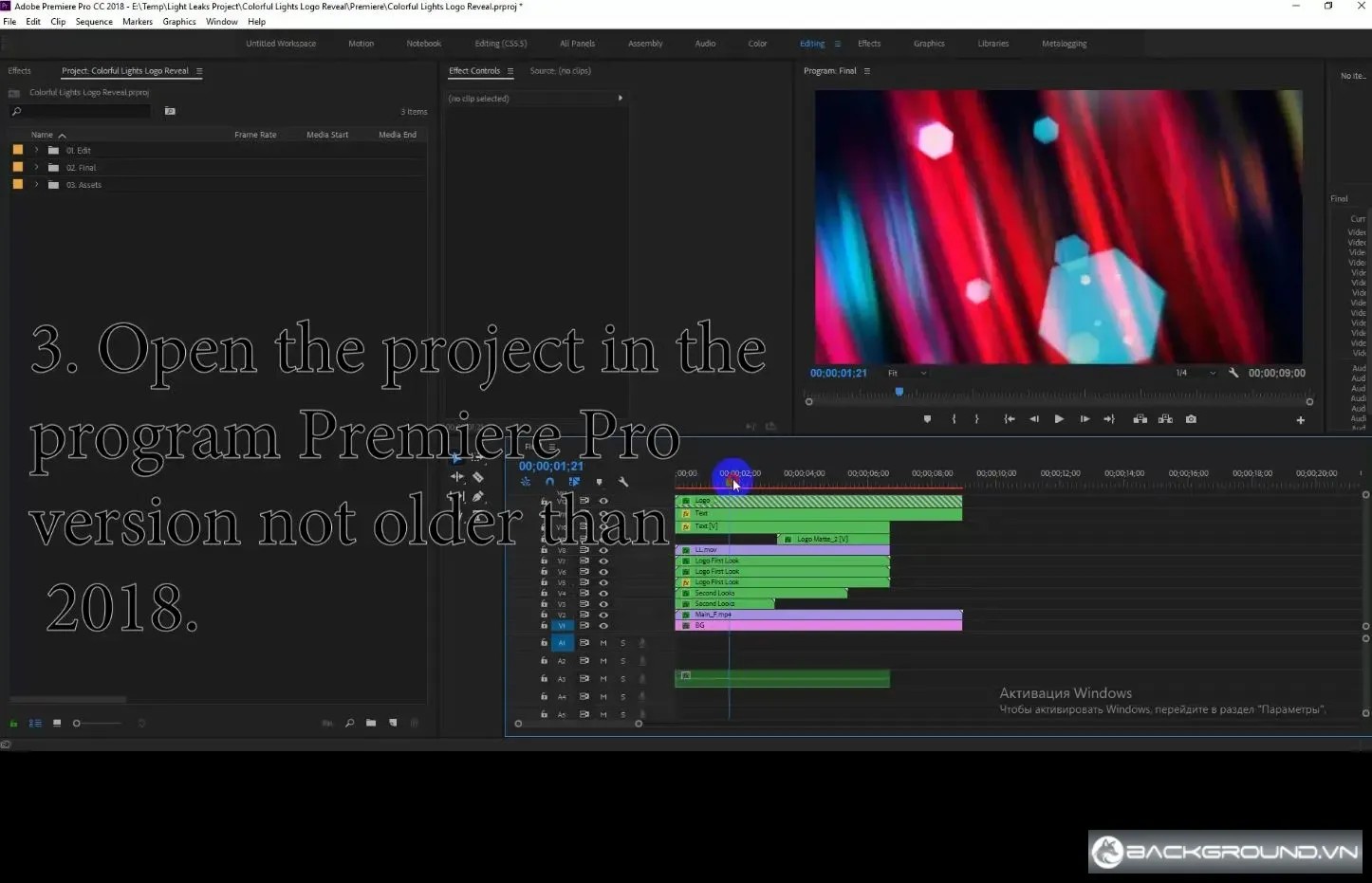Image resolution: width=1372 pixels, height=883 pixels.
Task: Solo audio track A2
Action: pyautogui.click(x=622, y=661)
